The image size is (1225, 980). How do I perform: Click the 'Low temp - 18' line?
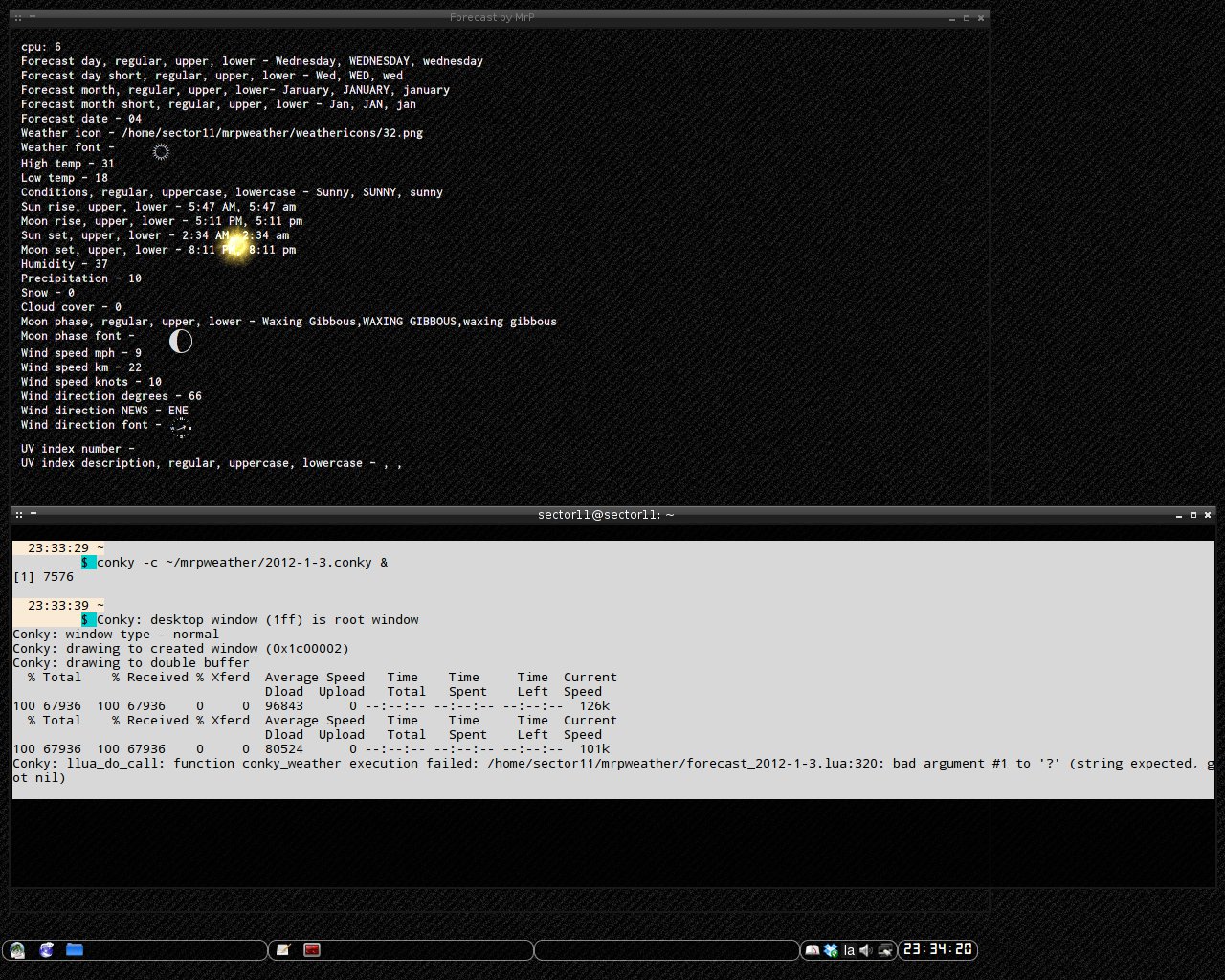tap(64, 178)
